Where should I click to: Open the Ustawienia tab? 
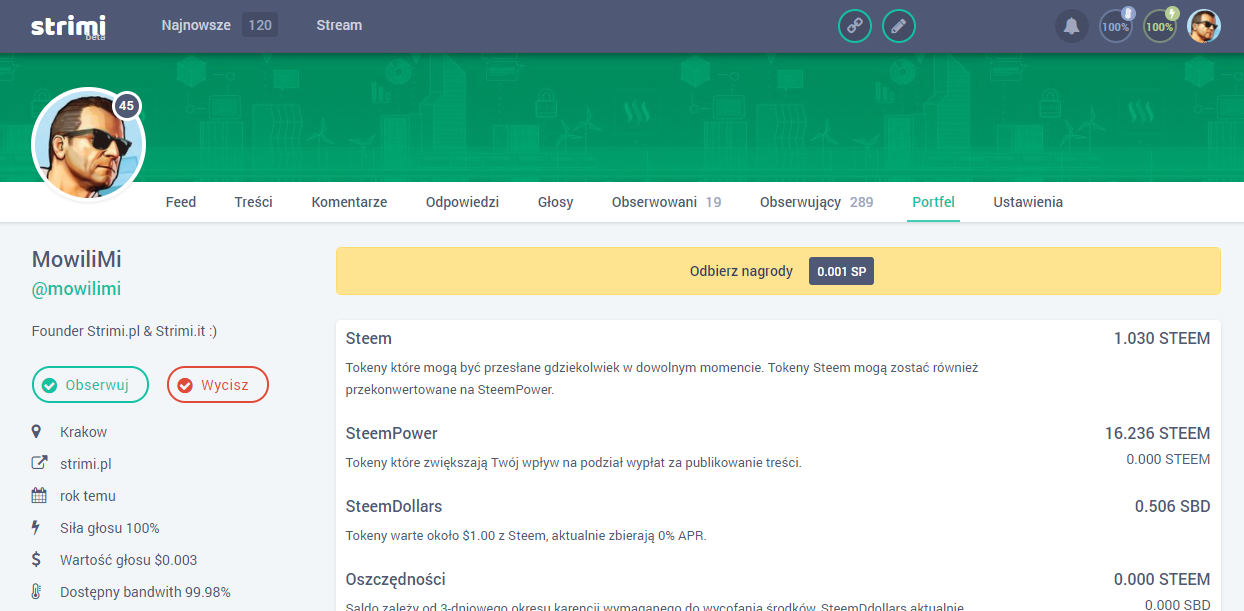[x=1028, y=202]
